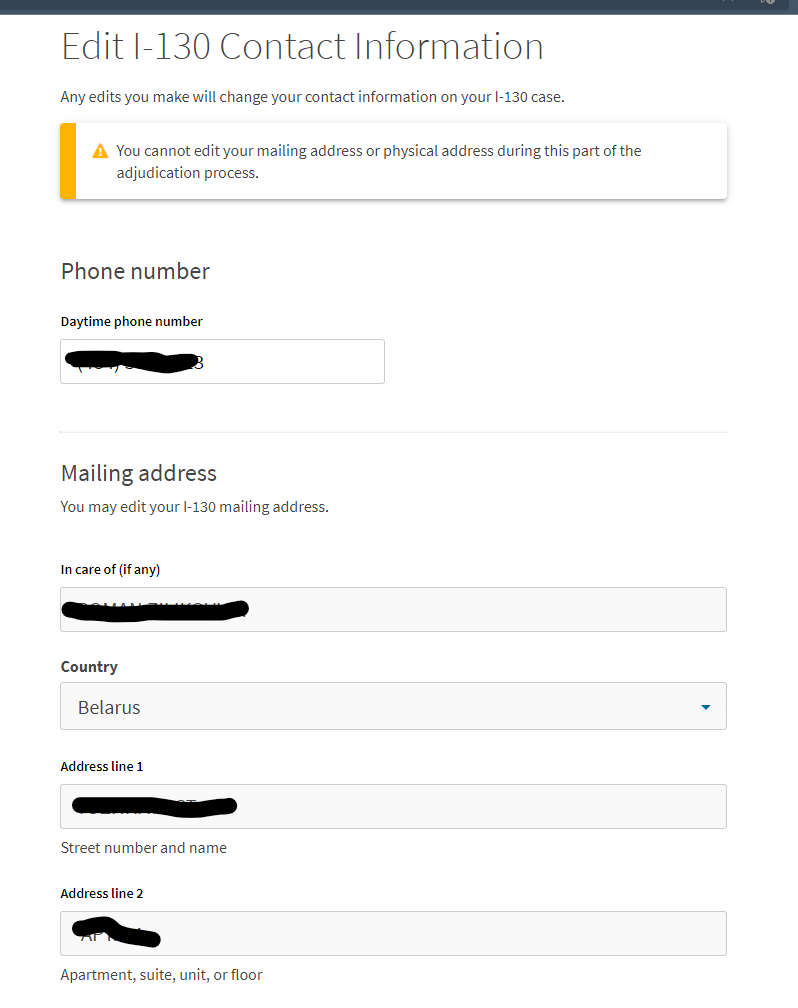Click the Daytime phone number label
Screen dimensions: 798x1008
(x=132, y=321)
